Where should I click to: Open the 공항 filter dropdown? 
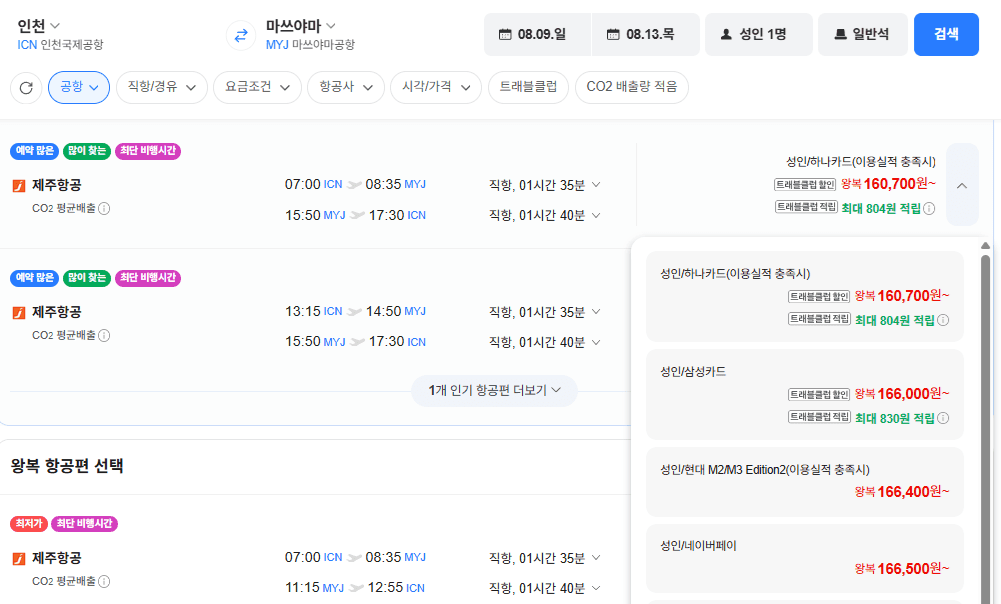(79, 87)
